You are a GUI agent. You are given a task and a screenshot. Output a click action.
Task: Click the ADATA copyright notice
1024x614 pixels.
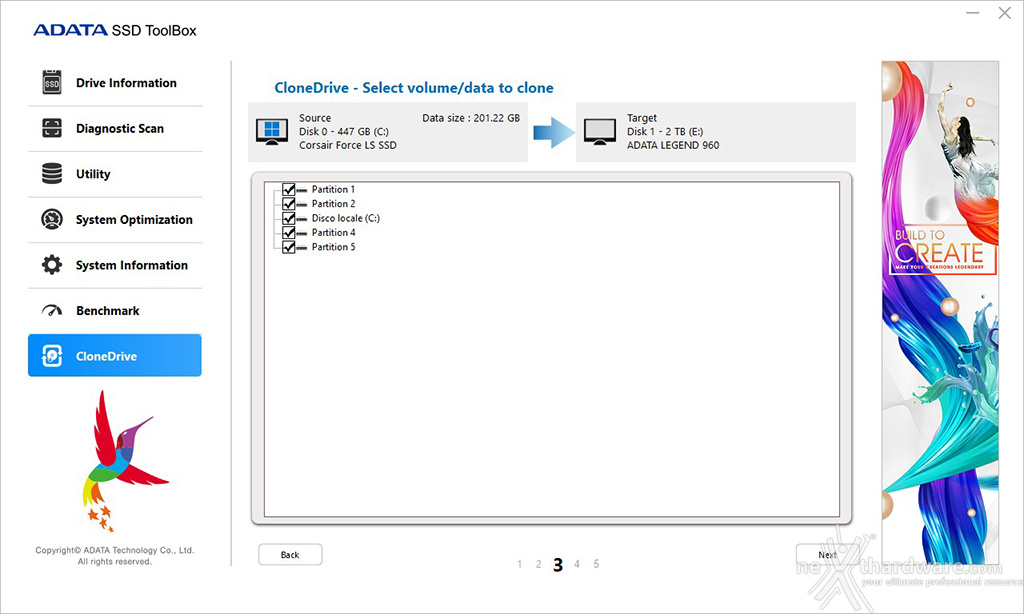(115, 556)
